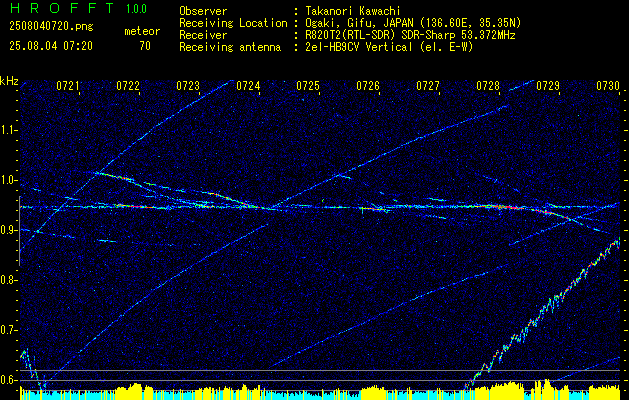Image resolution: width=629 pixels, height=400 pixels.
Task: Click the meteor count 70
Action: pos(145,46)
